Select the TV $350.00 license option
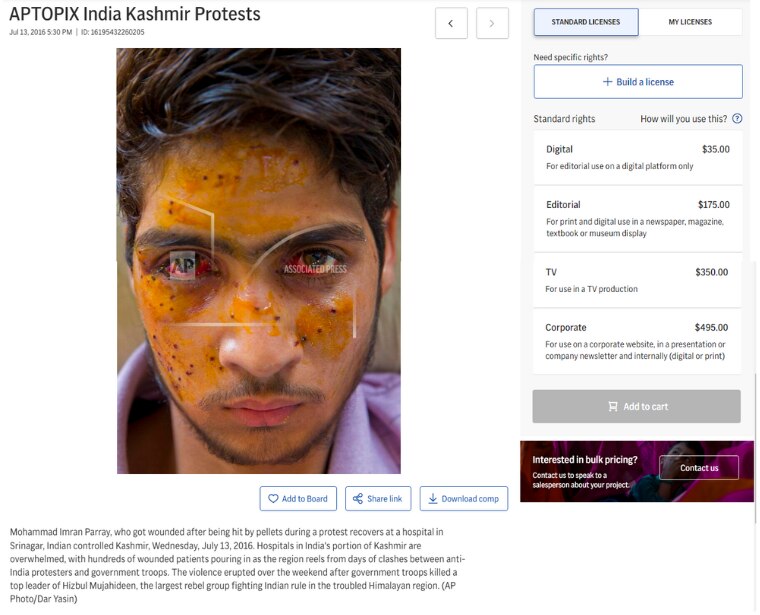Screen dimensions: 760x615 click(637, 280)
